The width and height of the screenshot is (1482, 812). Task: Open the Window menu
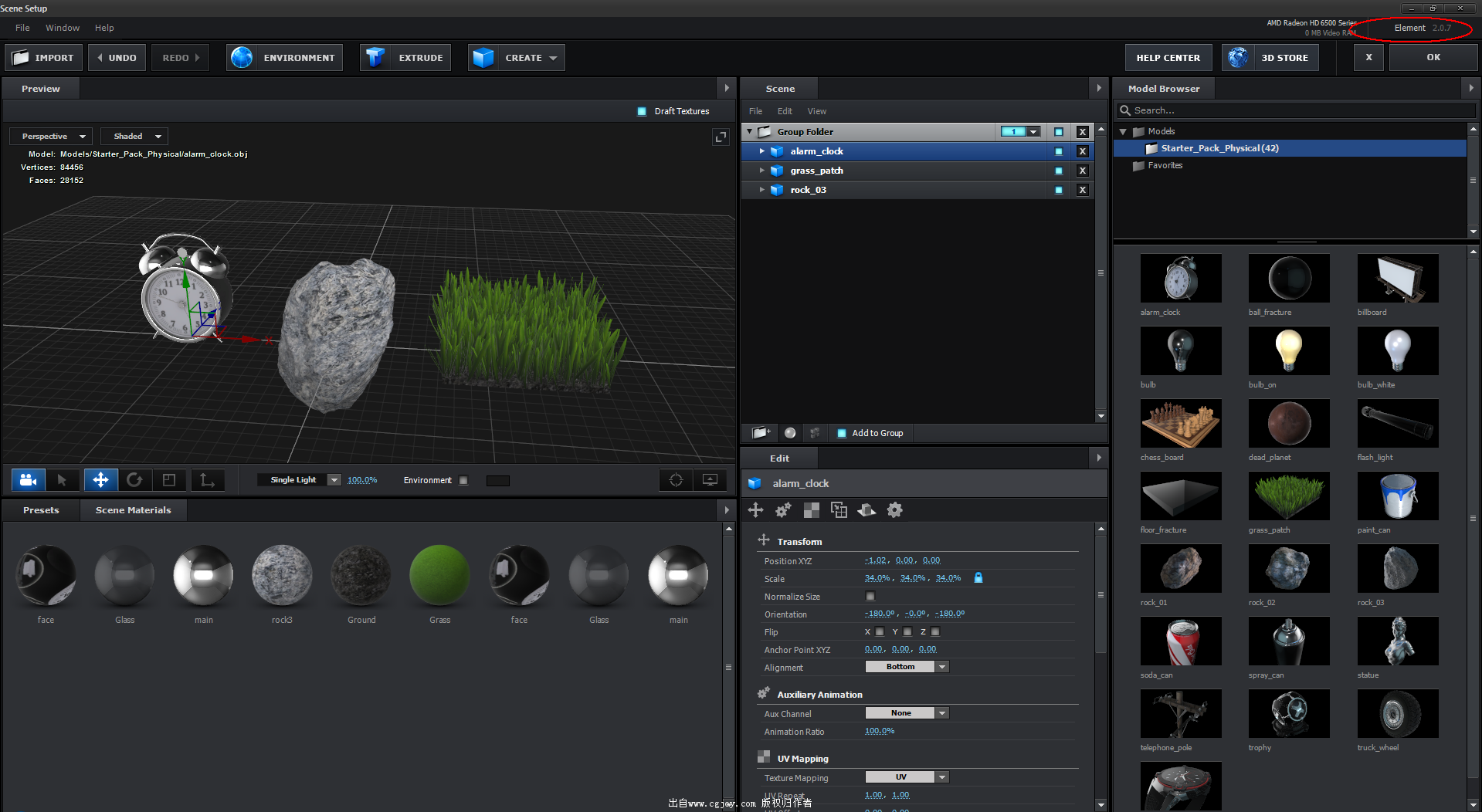63,28
